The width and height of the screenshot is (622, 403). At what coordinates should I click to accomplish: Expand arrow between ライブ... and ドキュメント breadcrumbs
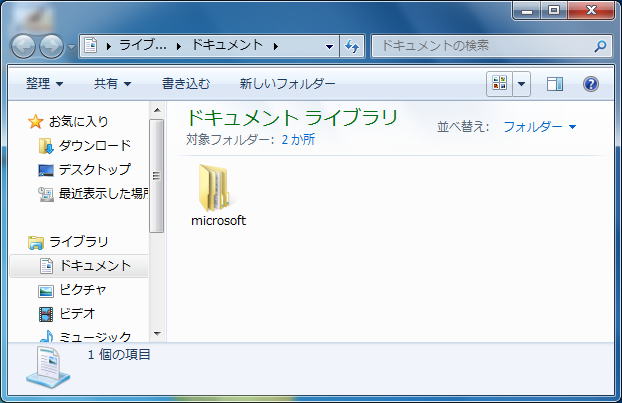coord(179,46)
